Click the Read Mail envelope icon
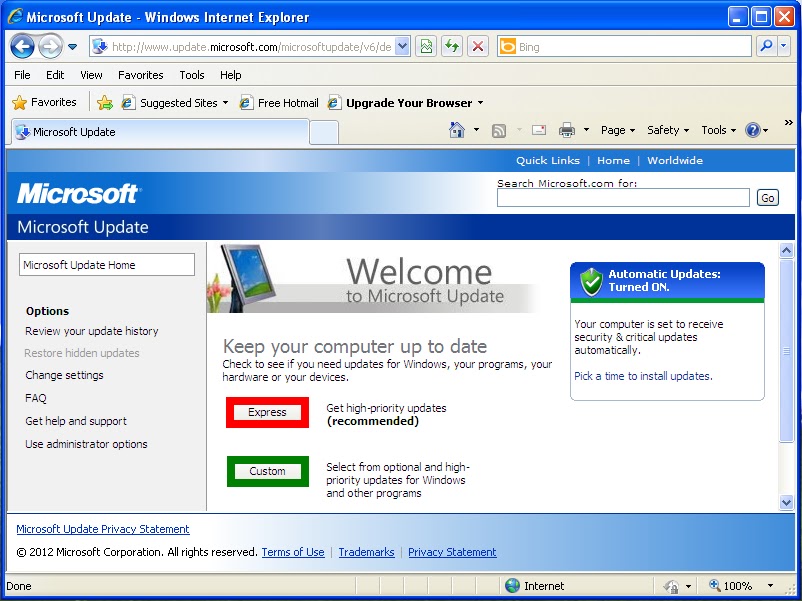Image resolution: width=802 pixels, height=601 pixels. [x=539, y=130]
